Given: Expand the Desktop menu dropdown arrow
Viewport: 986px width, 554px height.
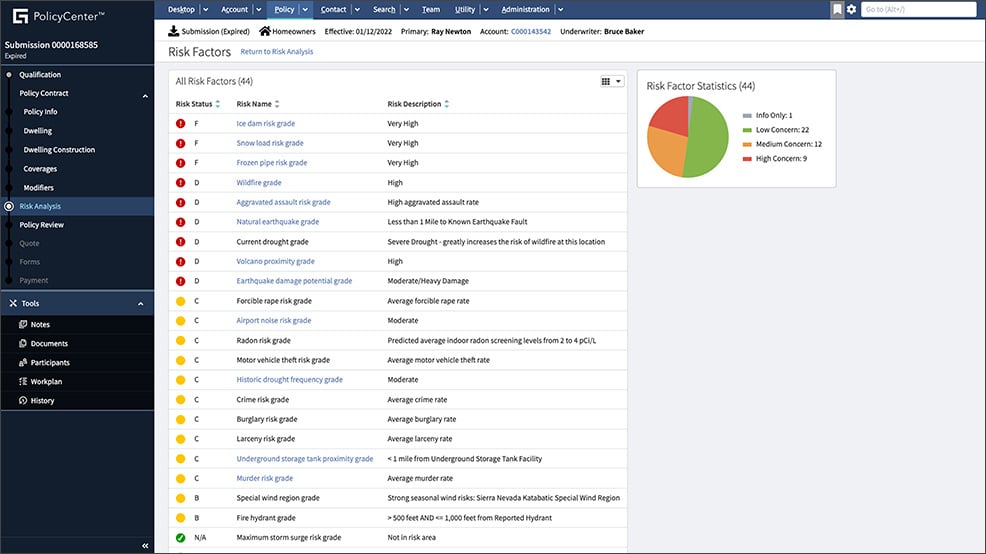Looking at the screenshot, I should (x=205, y=10).
